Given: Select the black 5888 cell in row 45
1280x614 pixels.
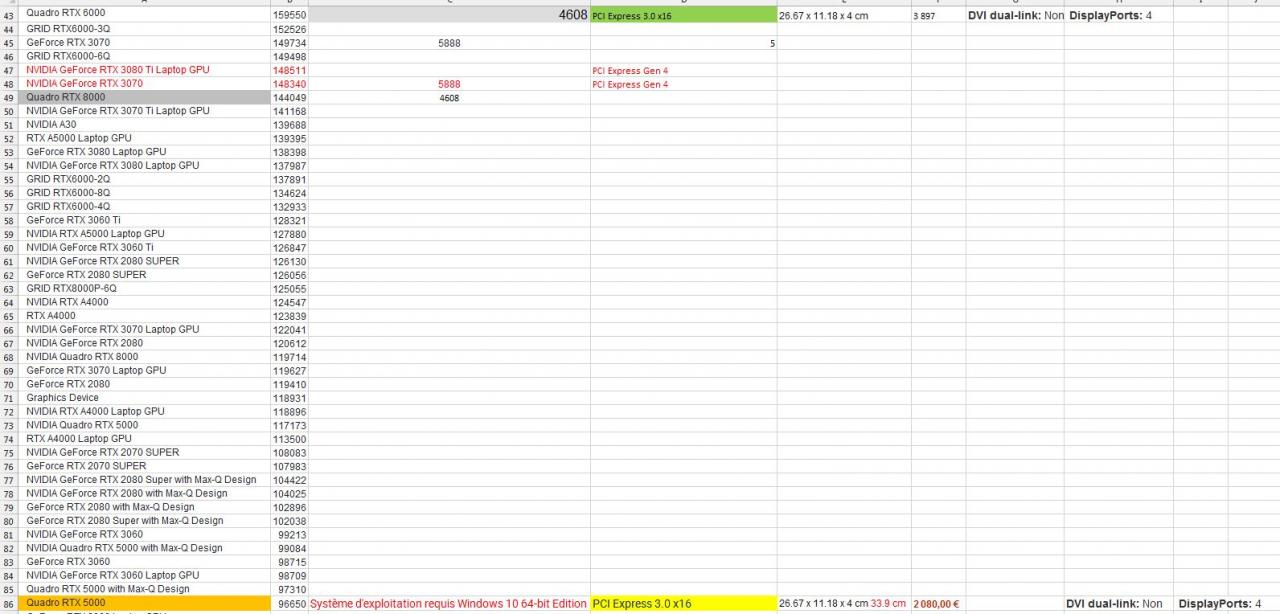Looking at the screenshot, I should pos(449,43).
